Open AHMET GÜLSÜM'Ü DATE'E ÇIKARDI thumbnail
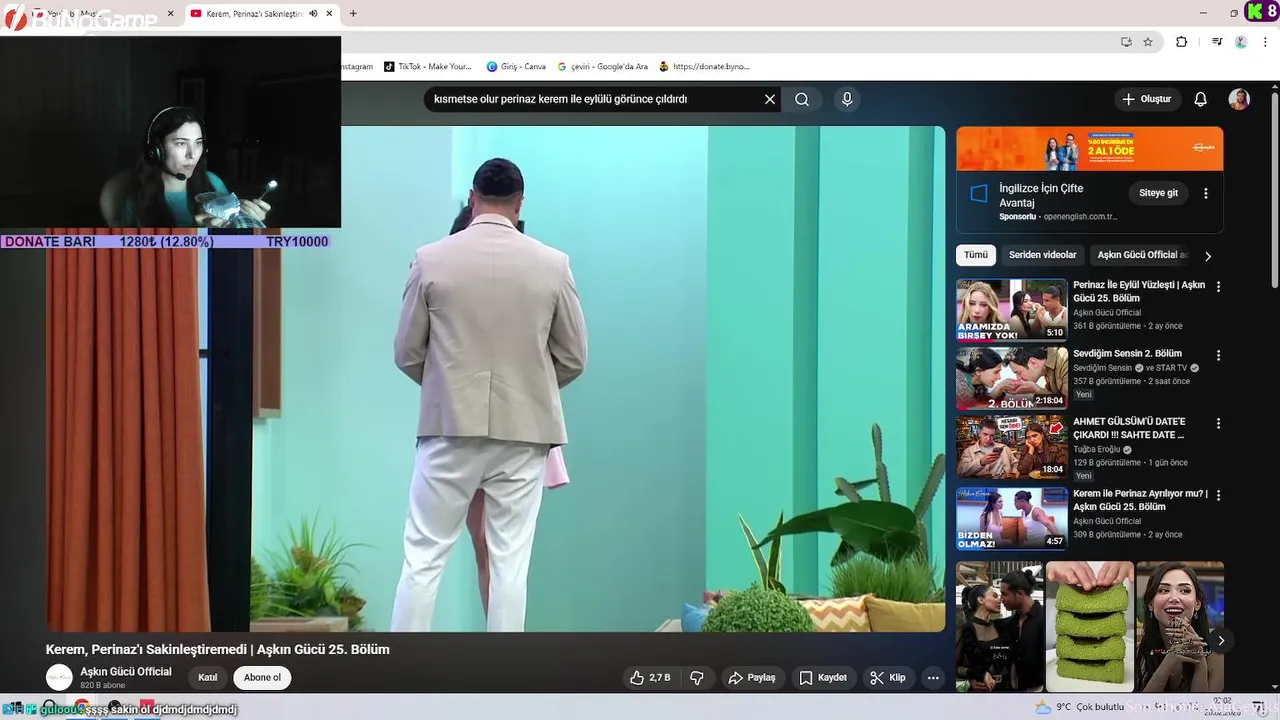Screen dimensions: 1280x720 [1012, 447]
